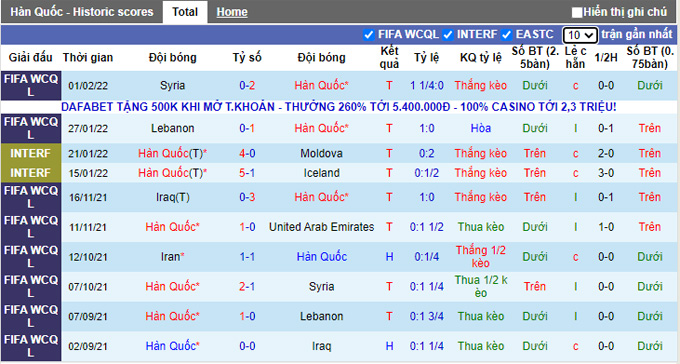Open the 2-1 score on 07/10/21
The width and height of the screenshot is (680, 364).
click(x=247, y=287)
